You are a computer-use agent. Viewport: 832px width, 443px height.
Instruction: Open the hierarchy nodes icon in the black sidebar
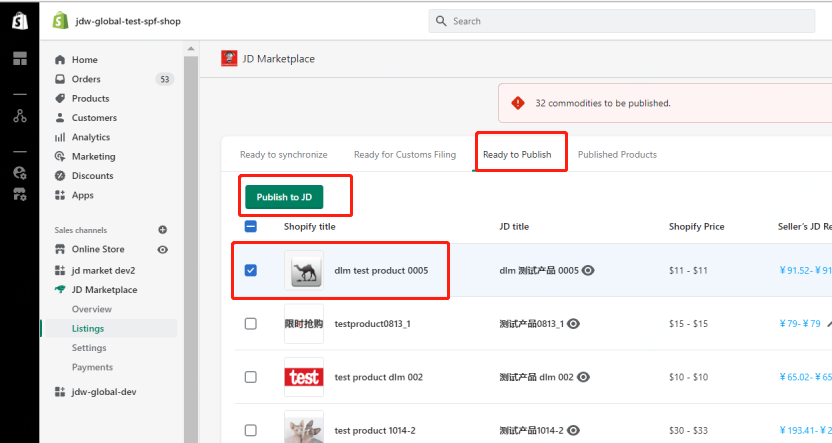coord(20,116)
